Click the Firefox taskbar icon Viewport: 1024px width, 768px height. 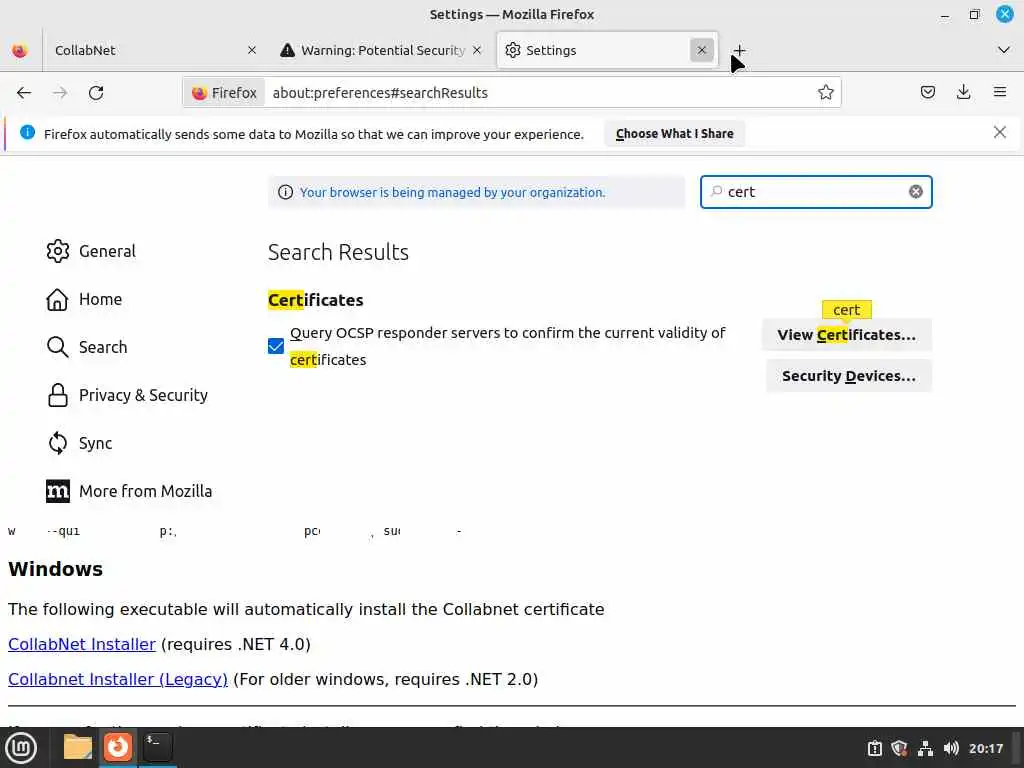pyautogui.click(x=118, y=747)
